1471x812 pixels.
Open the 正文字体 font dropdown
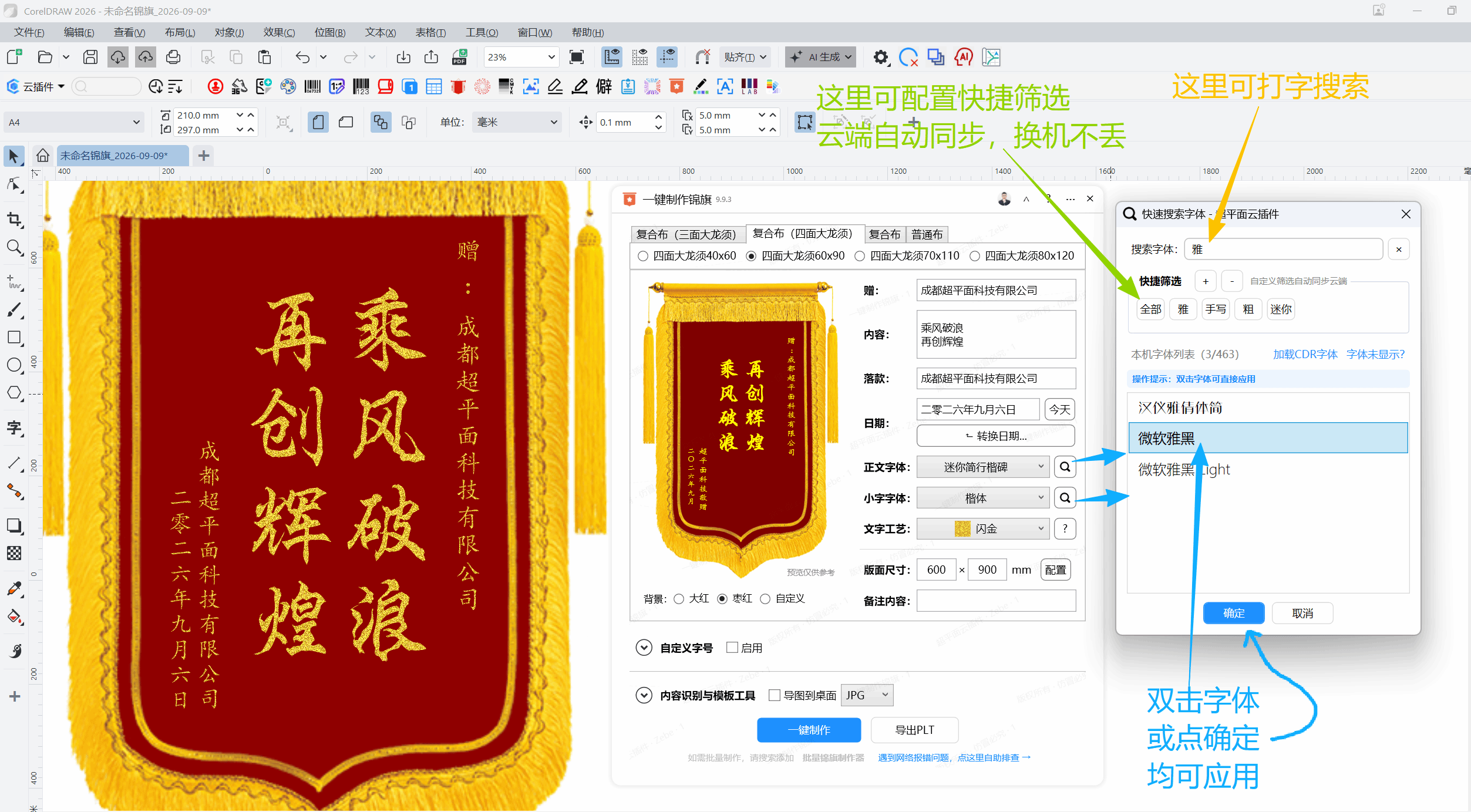pyautogui.click(x=982, y=467)
